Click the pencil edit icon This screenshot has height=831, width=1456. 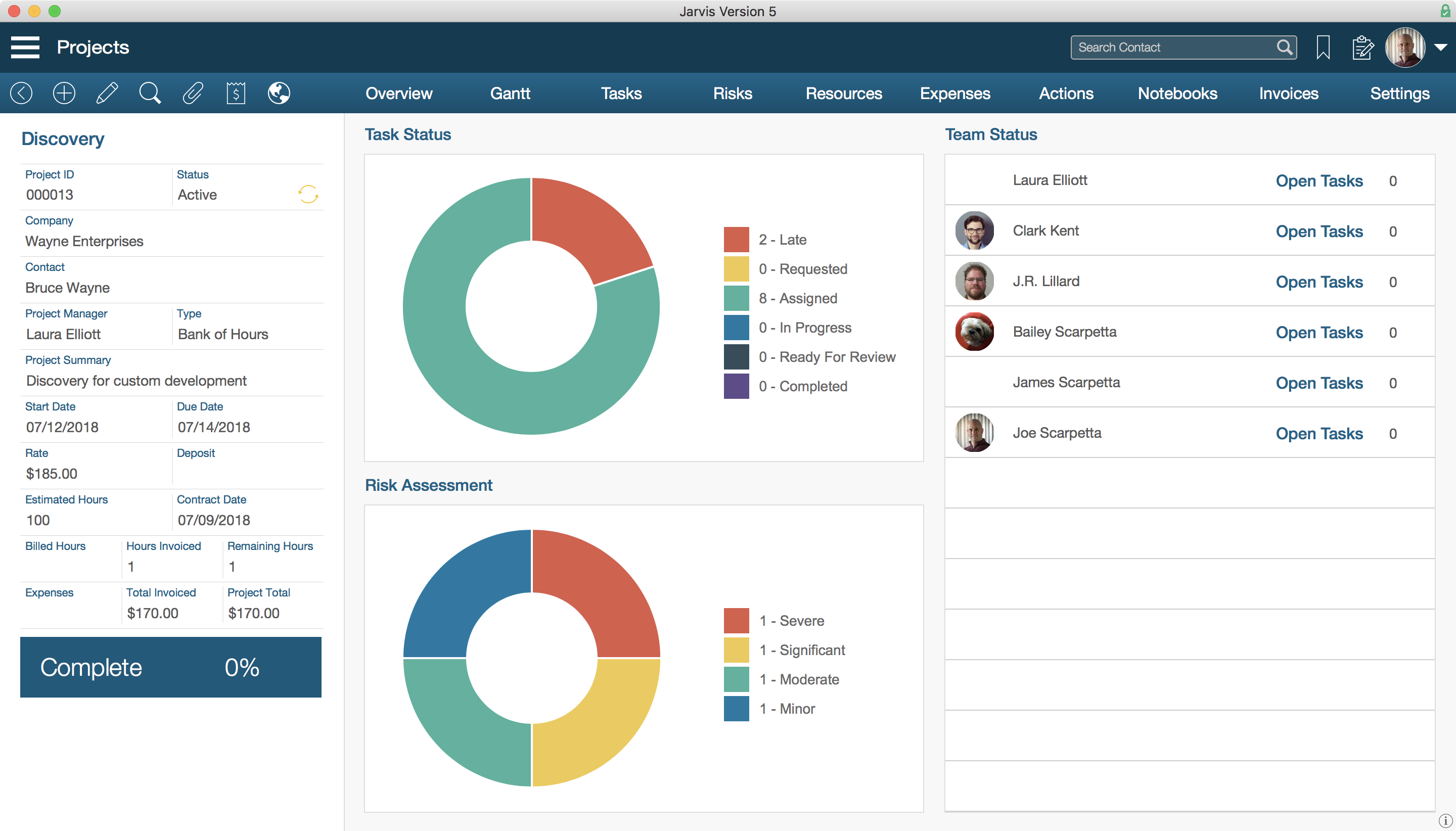107,93
